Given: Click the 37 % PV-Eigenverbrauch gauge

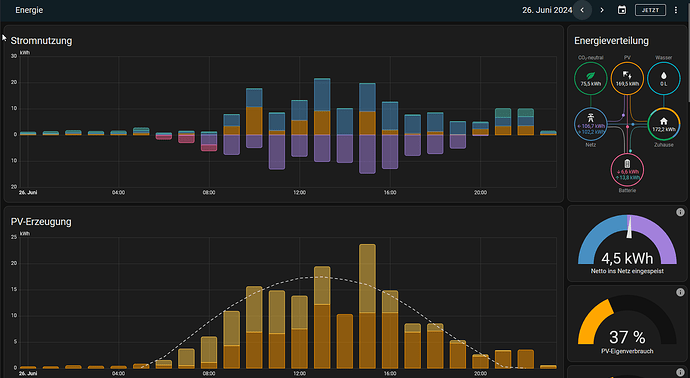Looking at the screenshot, I should tap(627, 325).
